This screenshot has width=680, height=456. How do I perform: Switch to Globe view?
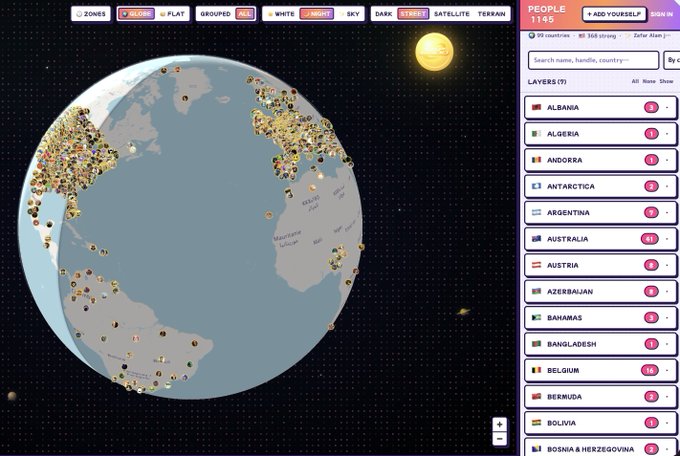pos(136,14)
